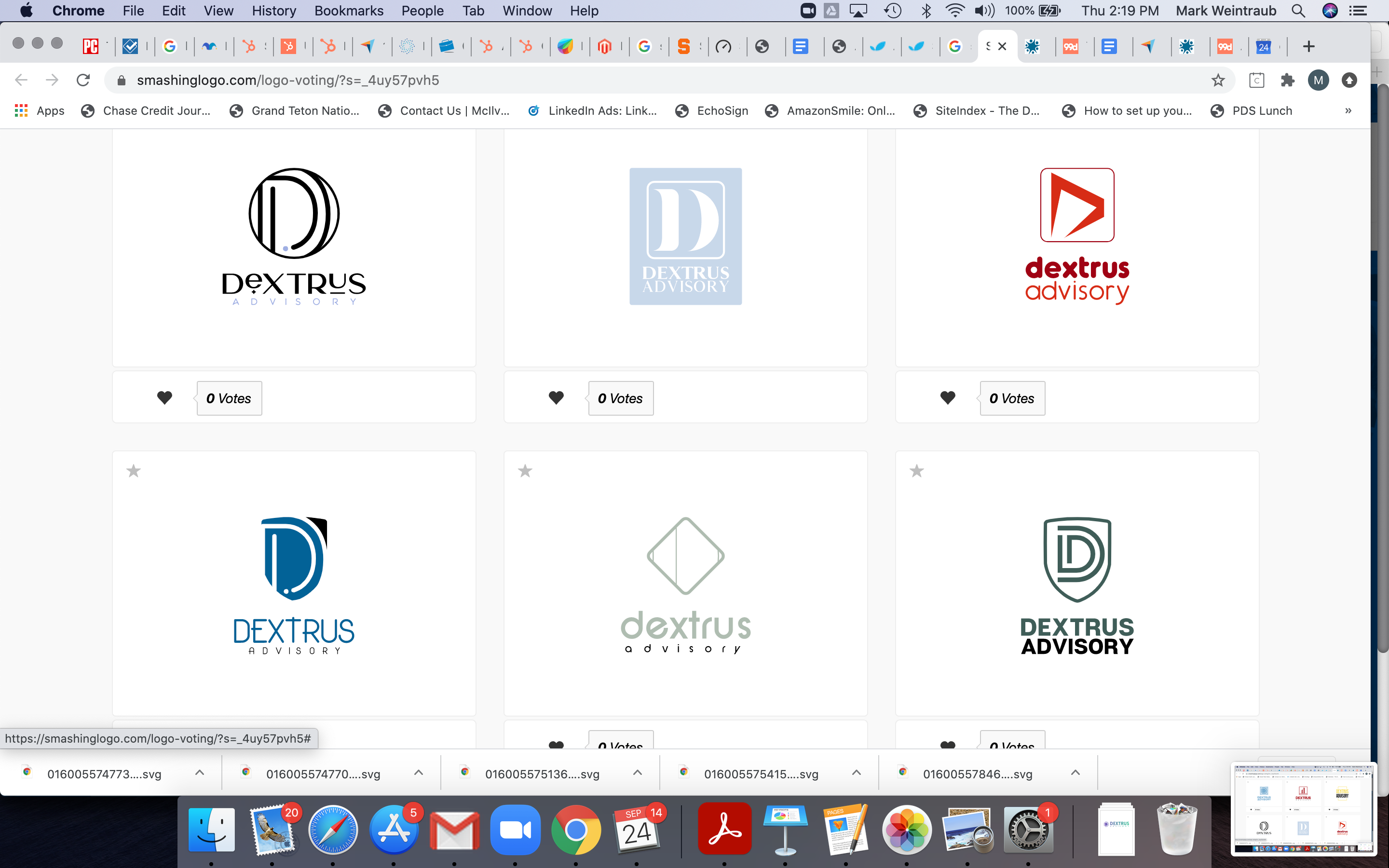Like the light blue Dextrus Advisory logo
Viewport: 1389px width, 868px height.
[556, 397]
